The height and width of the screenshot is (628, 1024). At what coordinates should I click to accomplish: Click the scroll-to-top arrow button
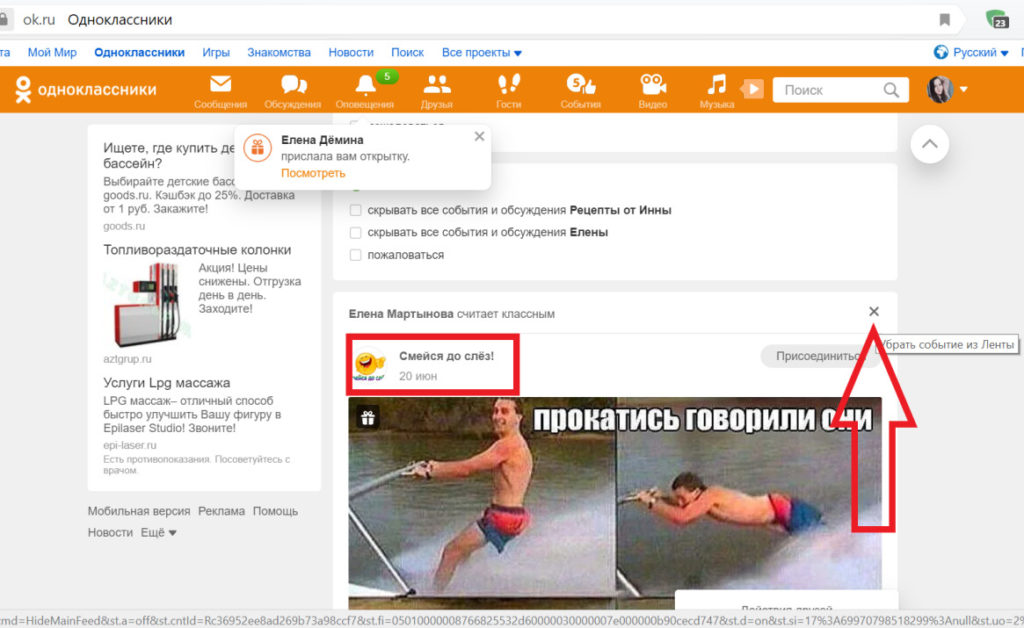[929, 144]
